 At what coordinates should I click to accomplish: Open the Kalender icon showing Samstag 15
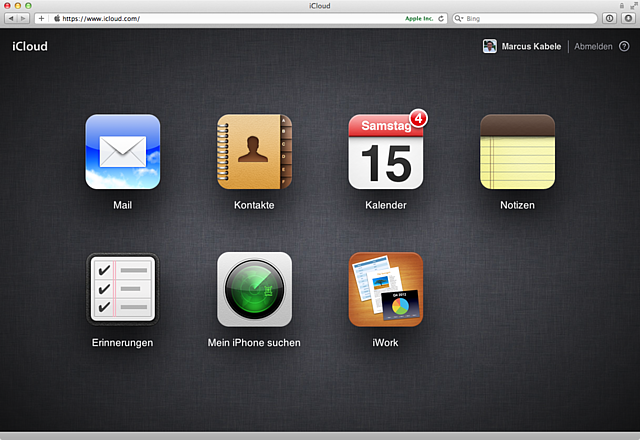pos(386,152)
